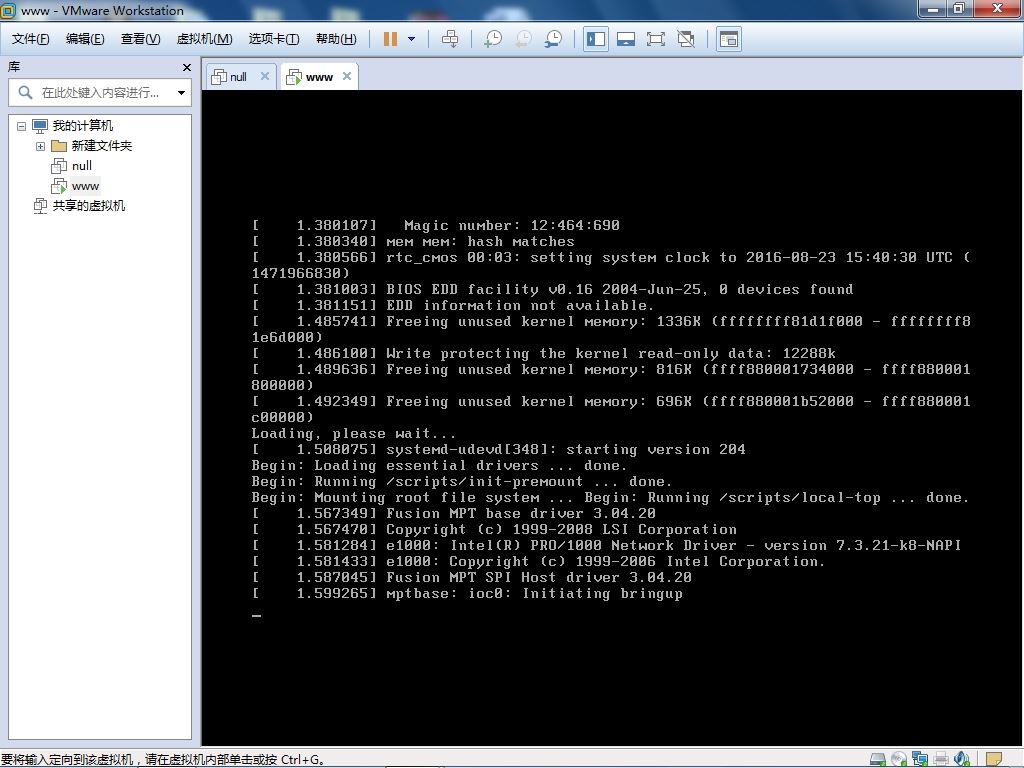The height and width of the screenshot is (768, 1024).
Task: Select the www tab
Action: (319, 76)
